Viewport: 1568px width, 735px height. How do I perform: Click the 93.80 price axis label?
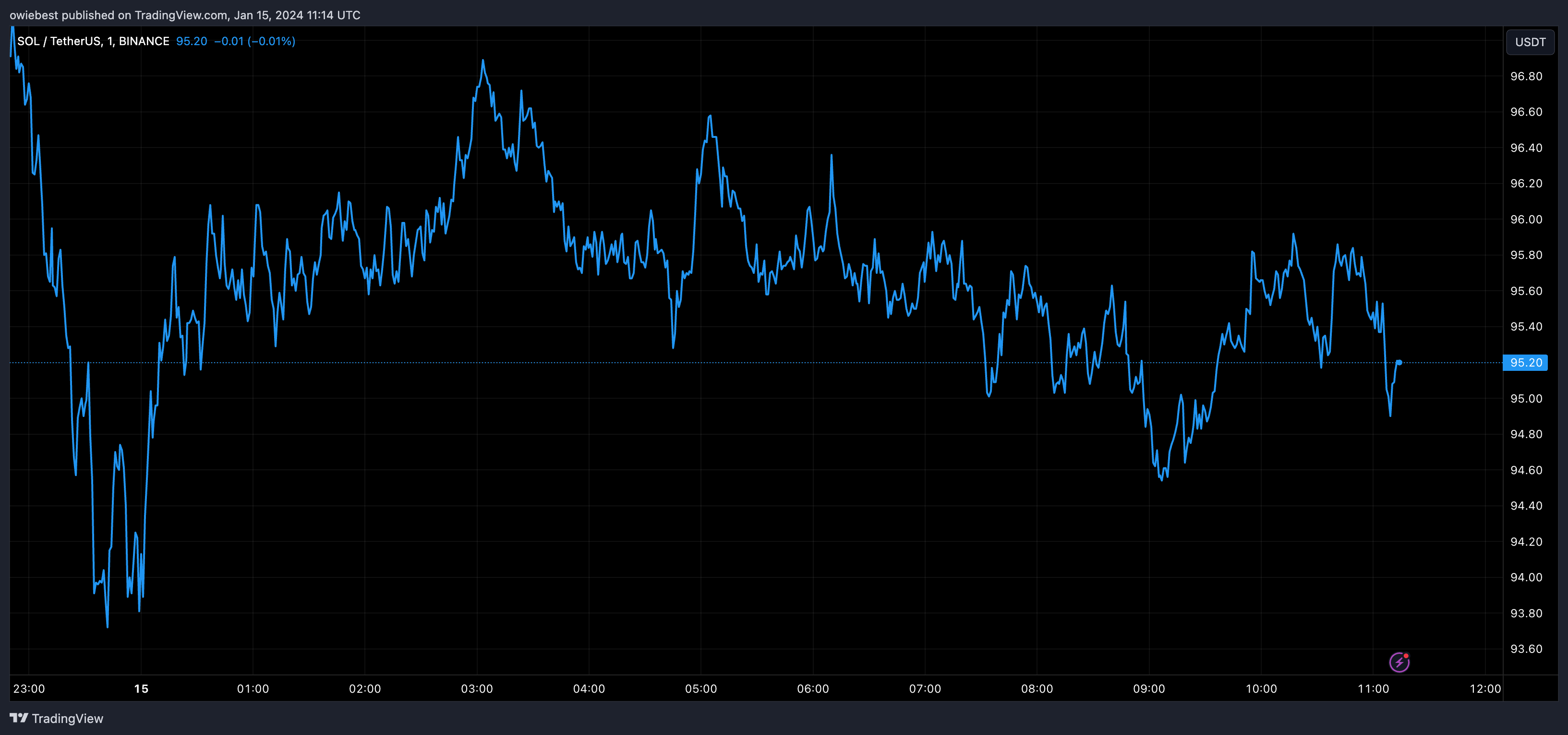(x=1526, y=613)
